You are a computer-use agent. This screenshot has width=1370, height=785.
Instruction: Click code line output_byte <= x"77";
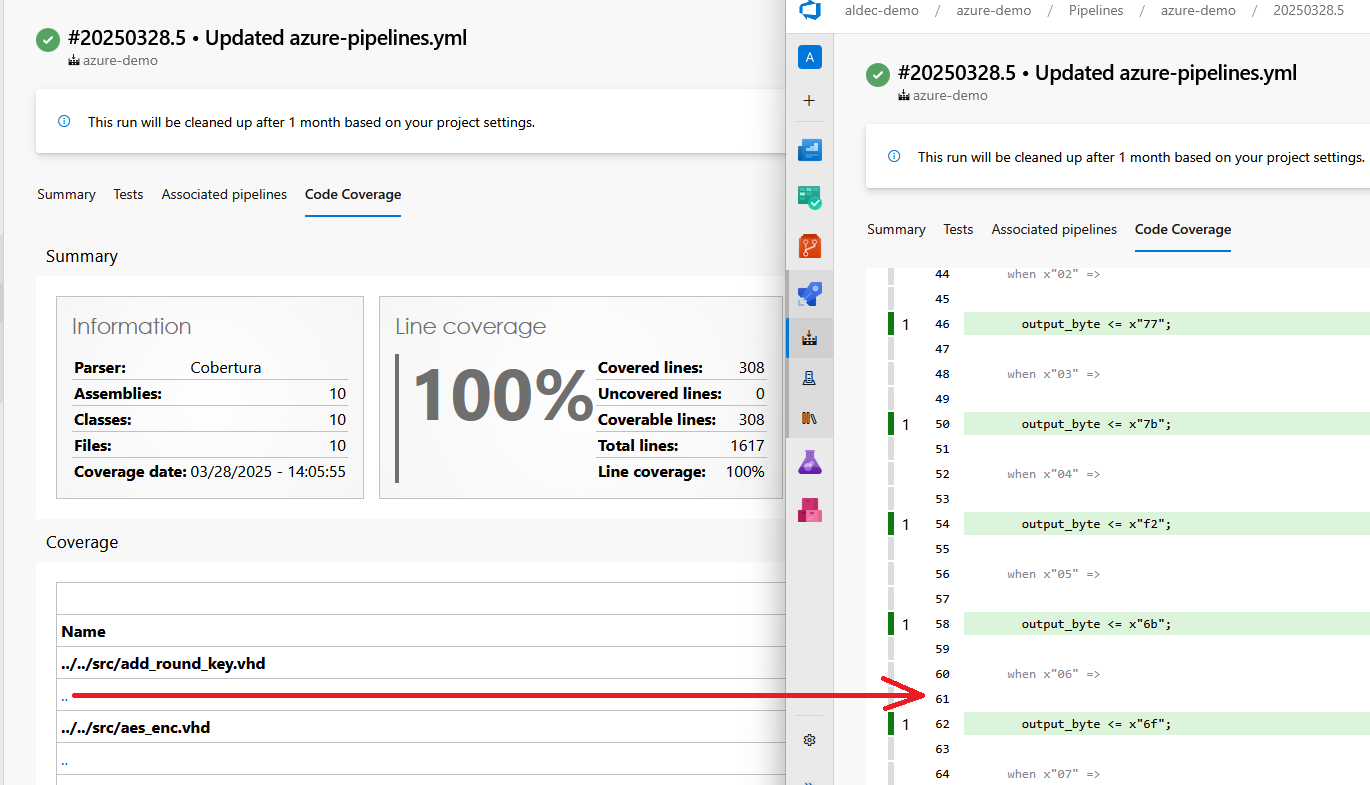click(1096, 324)
